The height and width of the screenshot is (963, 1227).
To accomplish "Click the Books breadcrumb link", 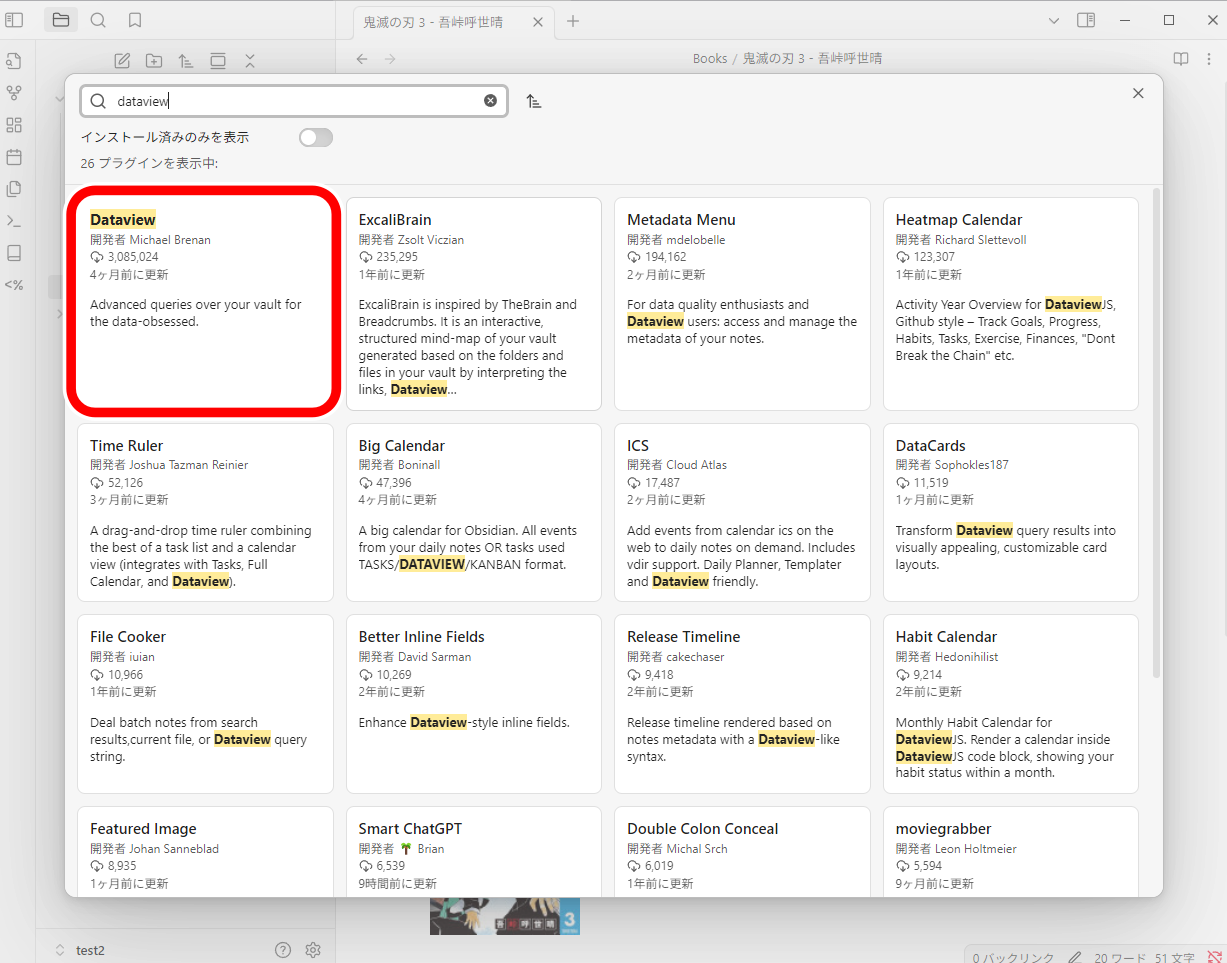I will 710,59.
